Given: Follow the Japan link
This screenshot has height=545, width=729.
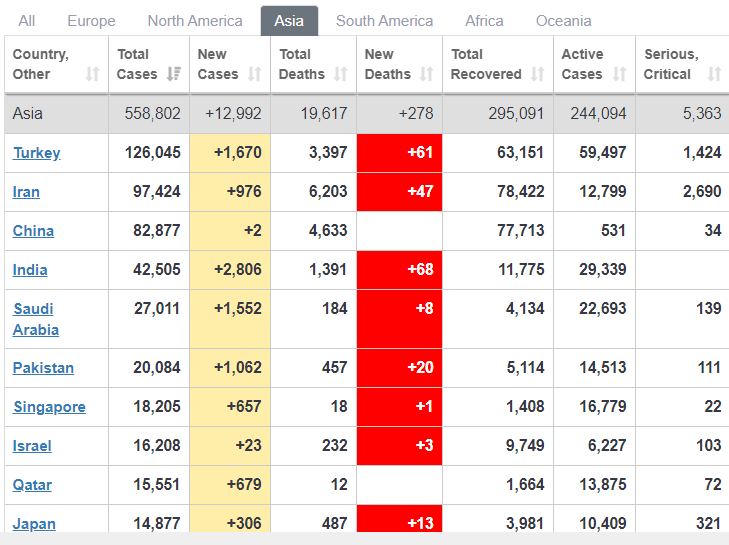Looking at the screenshot, I should (34, 524).
